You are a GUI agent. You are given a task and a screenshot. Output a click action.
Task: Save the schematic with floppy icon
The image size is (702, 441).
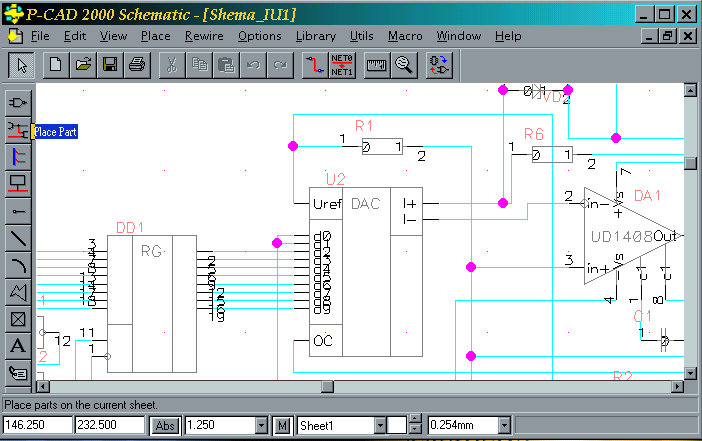click(x=110, y=65)
